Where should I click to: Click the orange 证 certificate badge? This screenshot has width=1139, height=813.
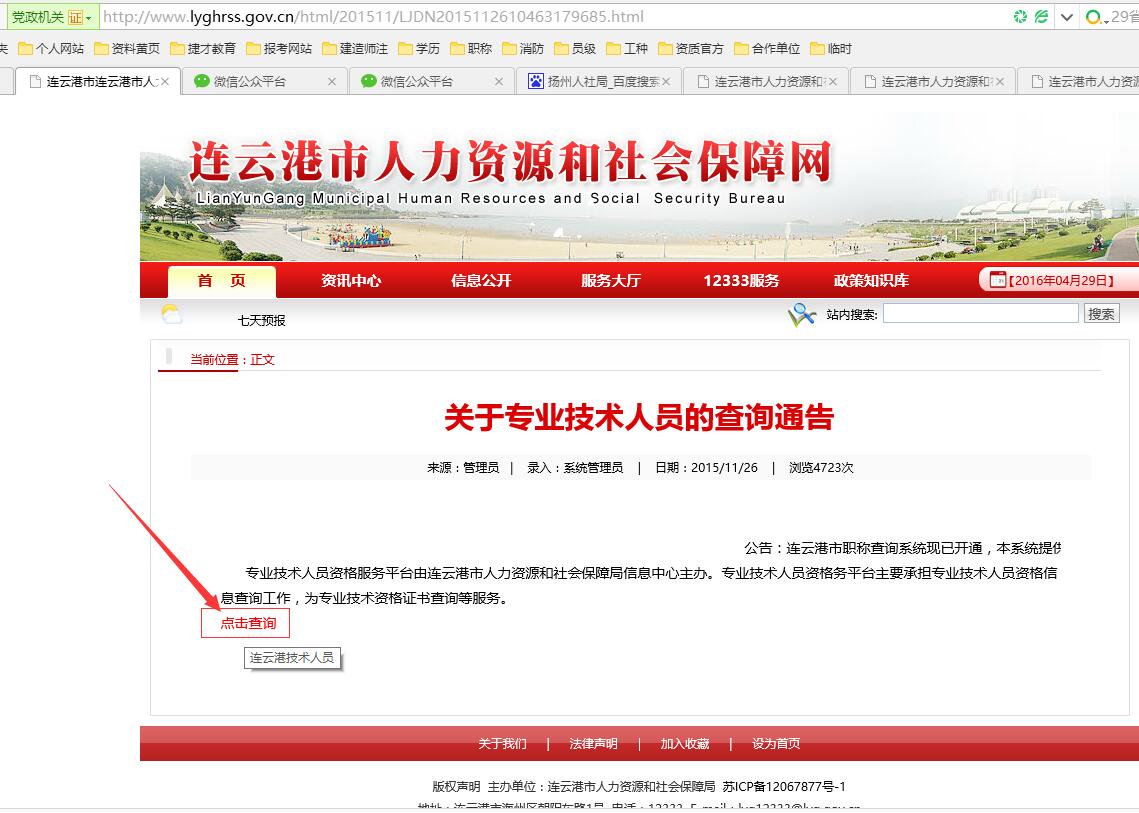[73, 16]
